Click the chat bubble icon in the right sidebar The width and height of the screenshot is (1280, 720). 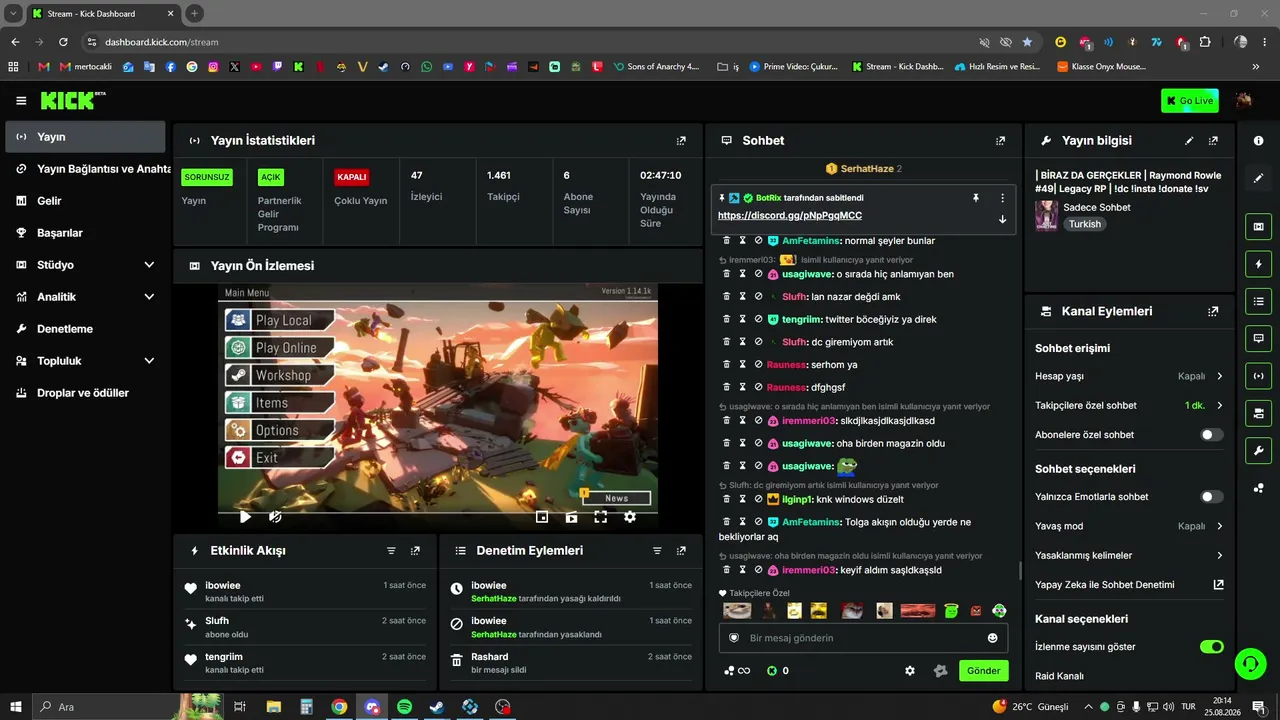tap(1258, 338)
